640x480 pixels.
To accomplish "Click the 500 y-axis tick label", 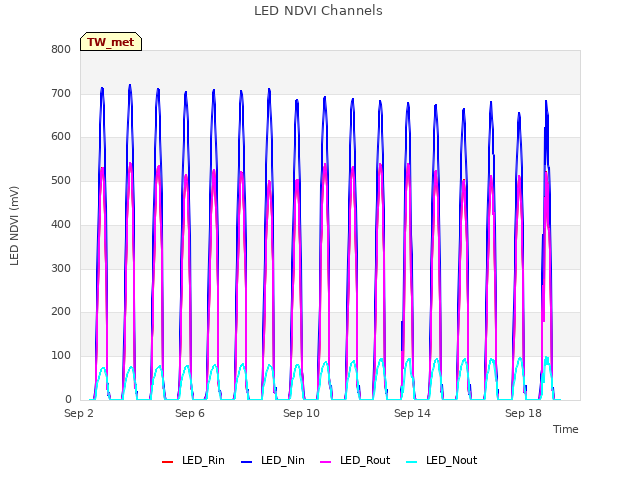I will pyautogui.click(x=61, y=180).
